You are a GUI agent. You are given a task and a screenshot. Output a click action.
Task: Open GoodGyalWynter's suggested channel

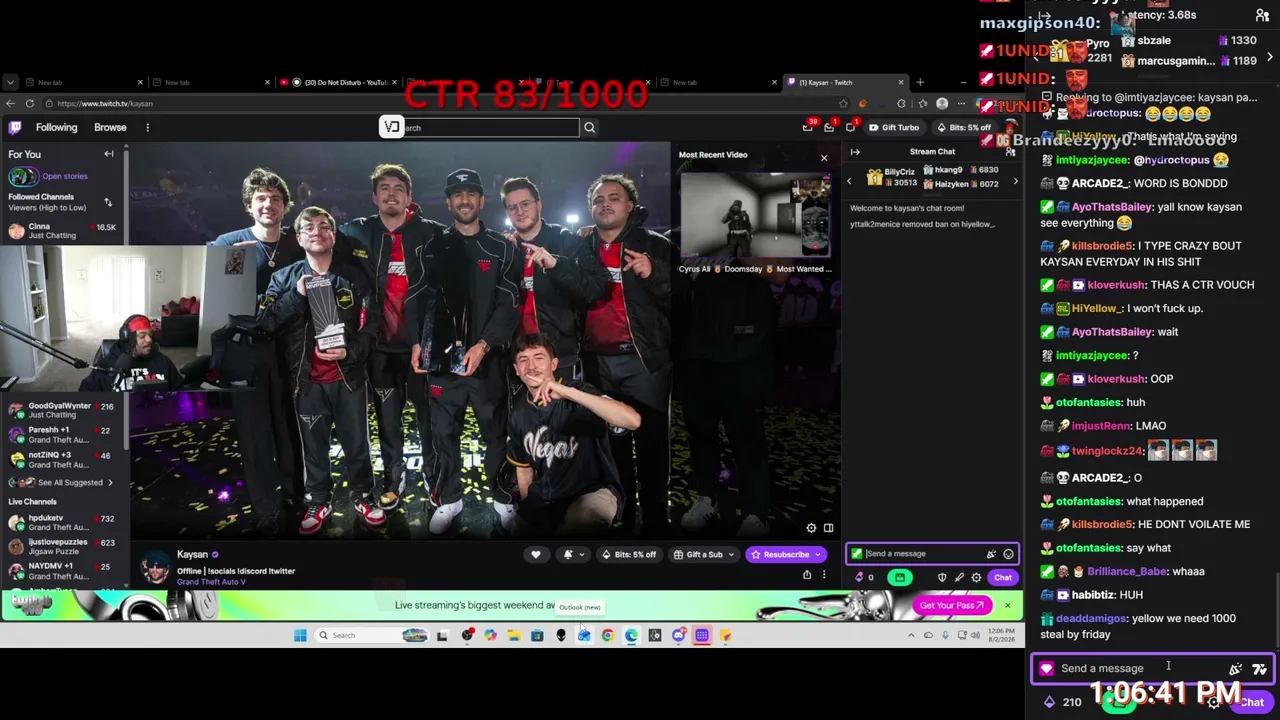coord(62,410)
